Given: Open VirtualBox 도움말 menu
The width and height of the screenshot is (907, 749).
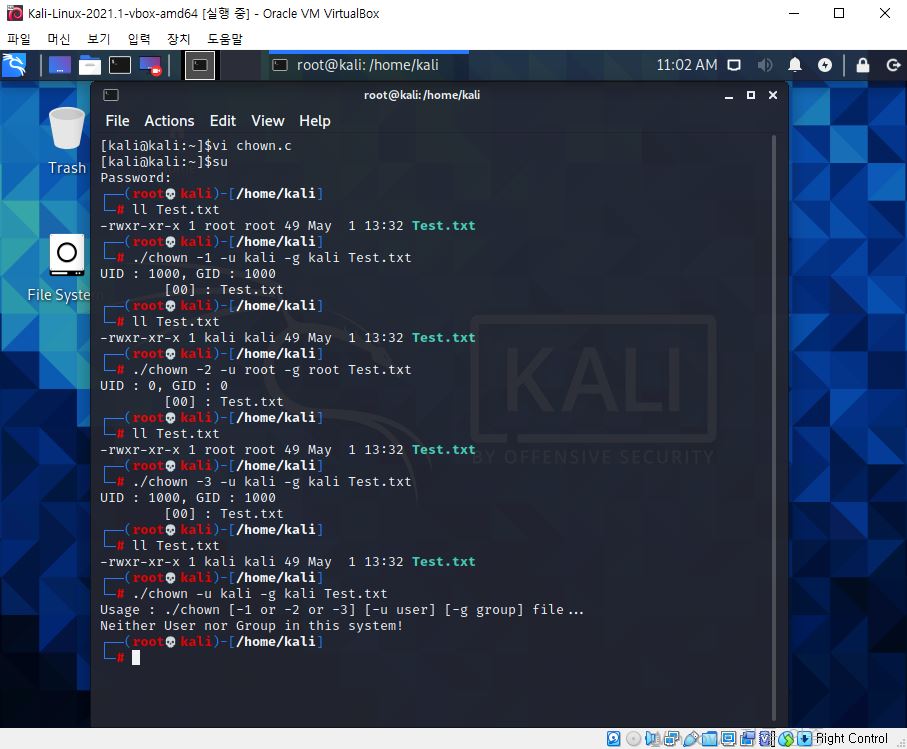Looking at the screenshot, I should click(x=225, y=39).
